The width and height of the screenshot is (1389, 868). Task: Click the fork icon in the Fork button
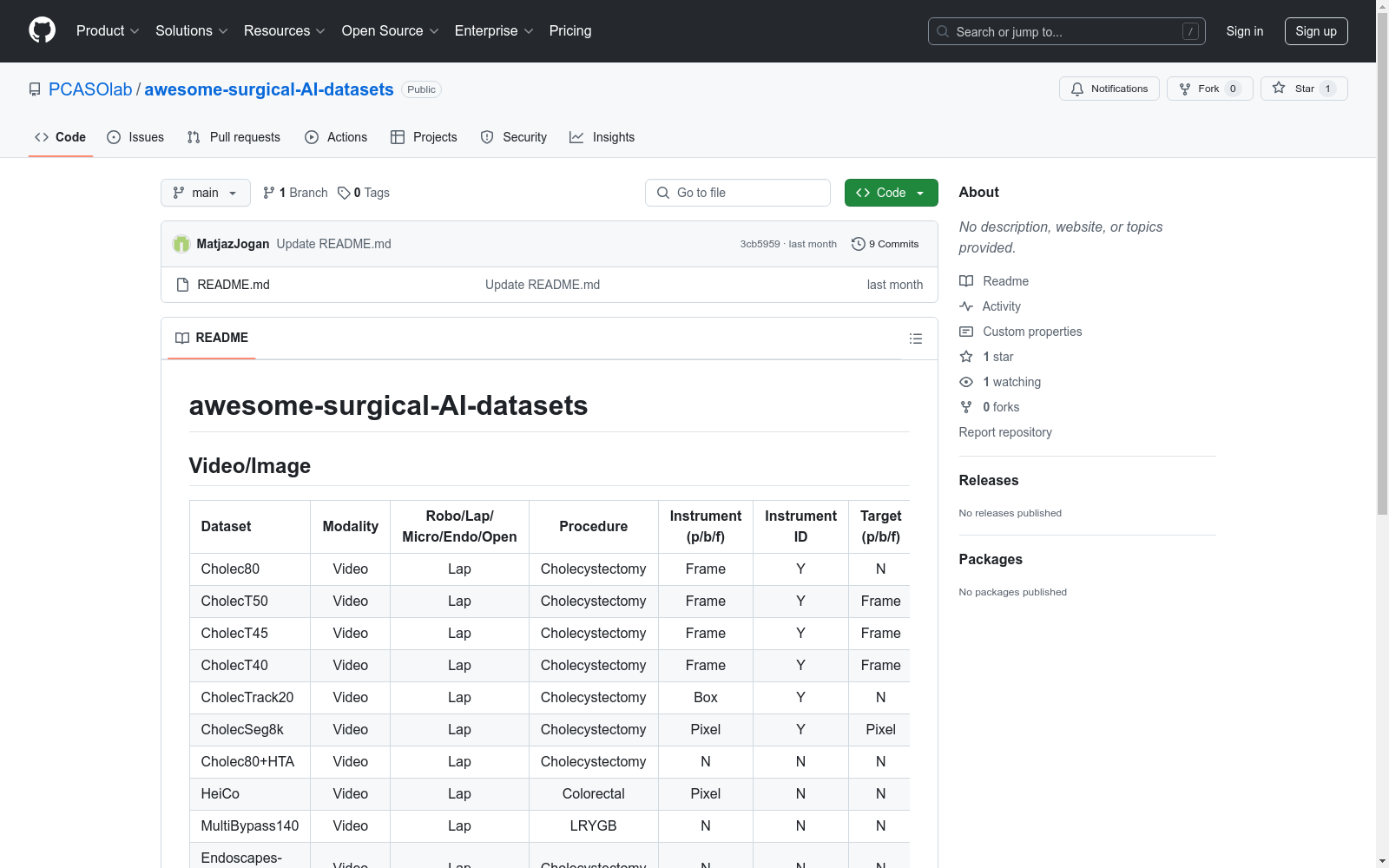click(x=1185, y=89)
